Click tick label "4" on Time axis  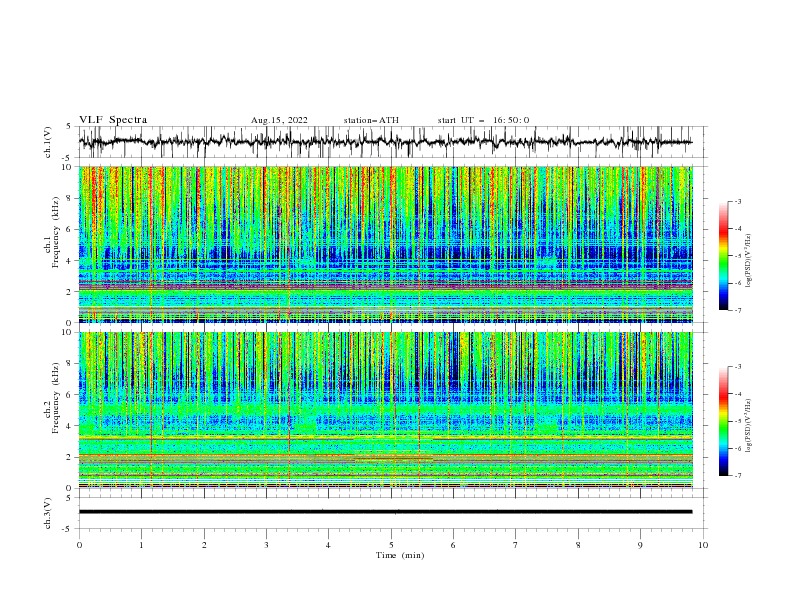[x=328, y=545]
